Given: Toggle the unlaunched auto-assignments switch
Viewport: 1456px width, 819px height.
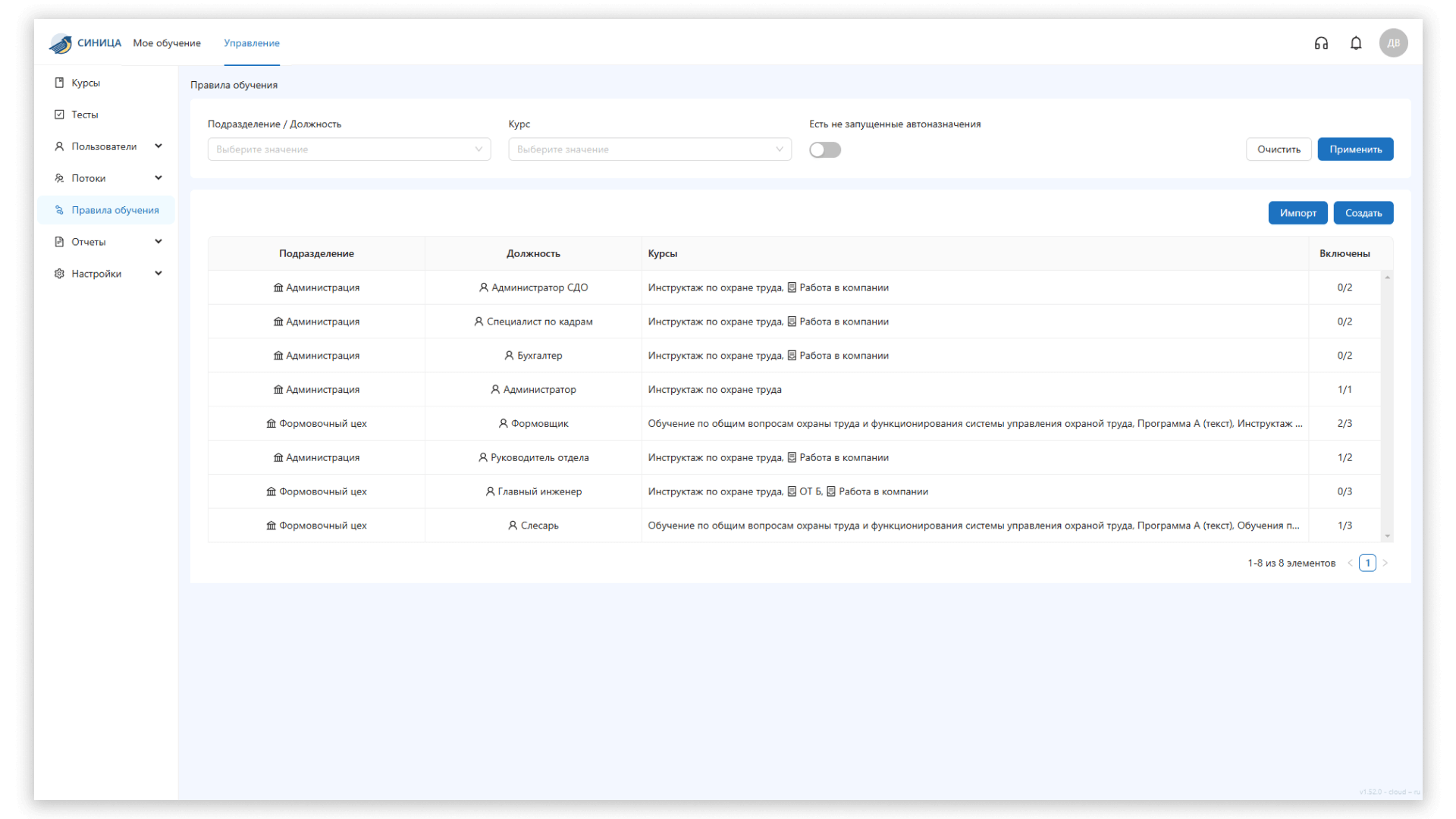Looking at the screenshot, I should coord(824,150).
